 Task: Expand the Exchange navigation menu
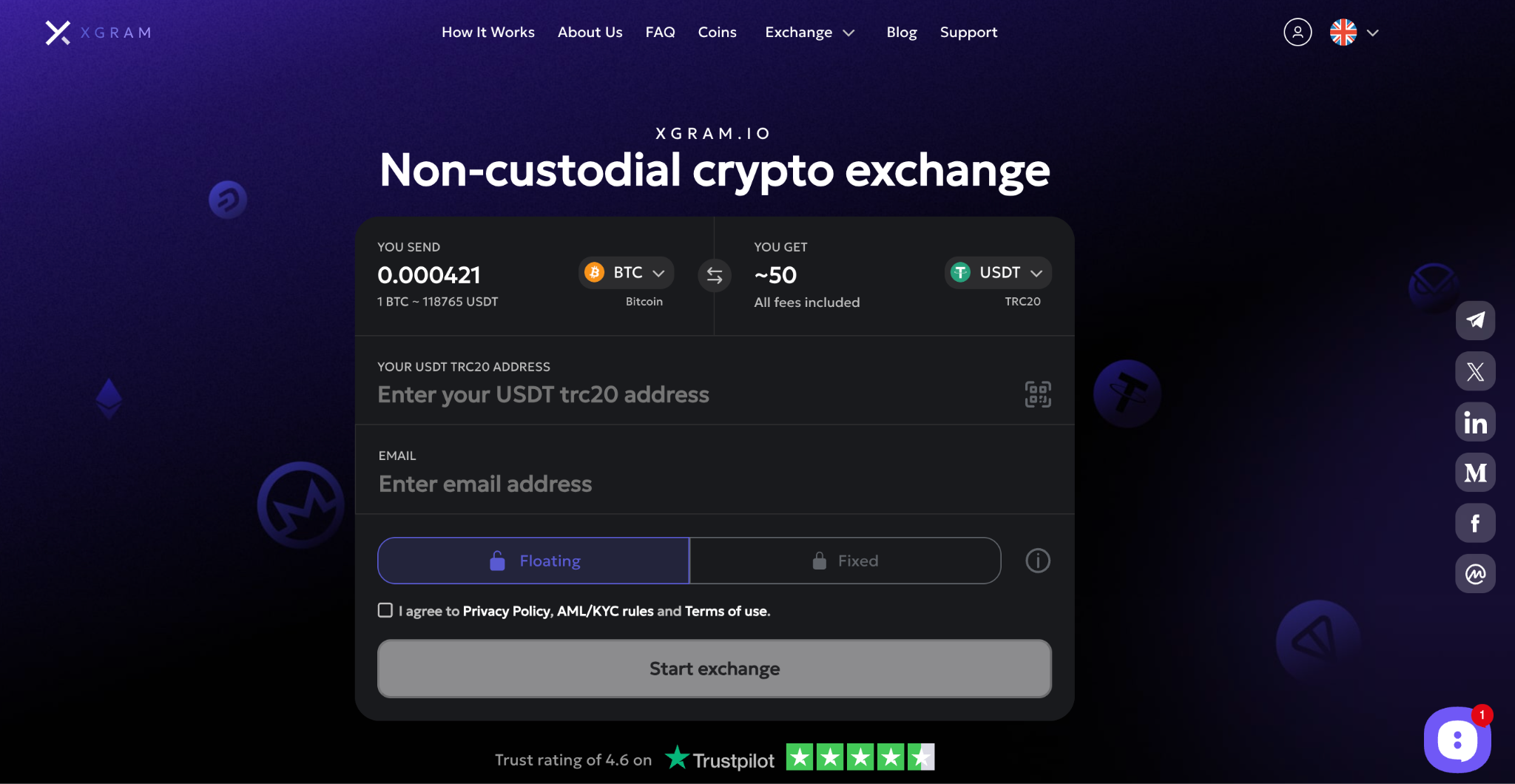[809, 33]
